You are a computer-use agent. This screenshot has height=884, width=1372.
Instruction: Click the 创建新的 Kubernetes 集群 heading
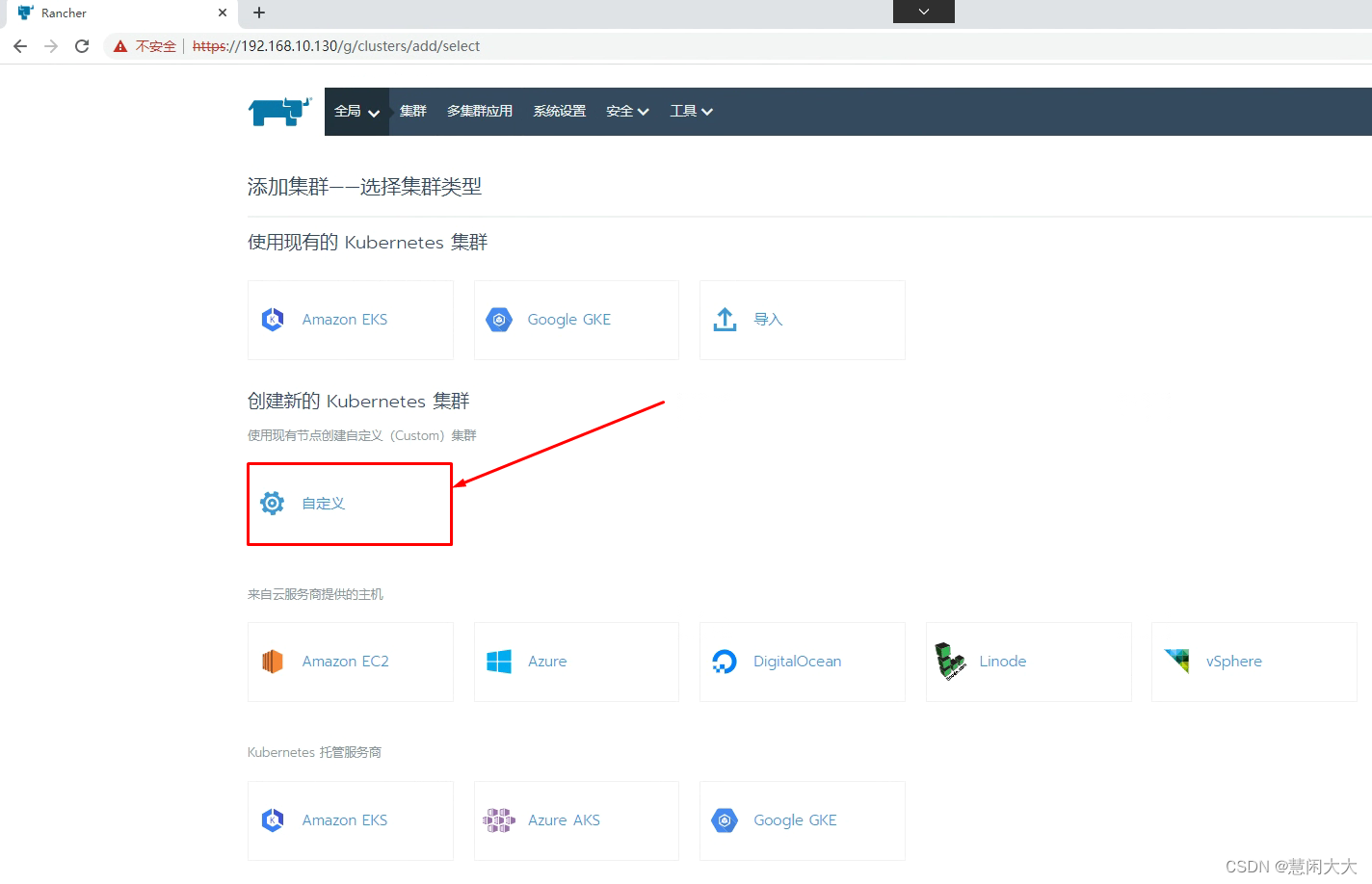point(358,401)
